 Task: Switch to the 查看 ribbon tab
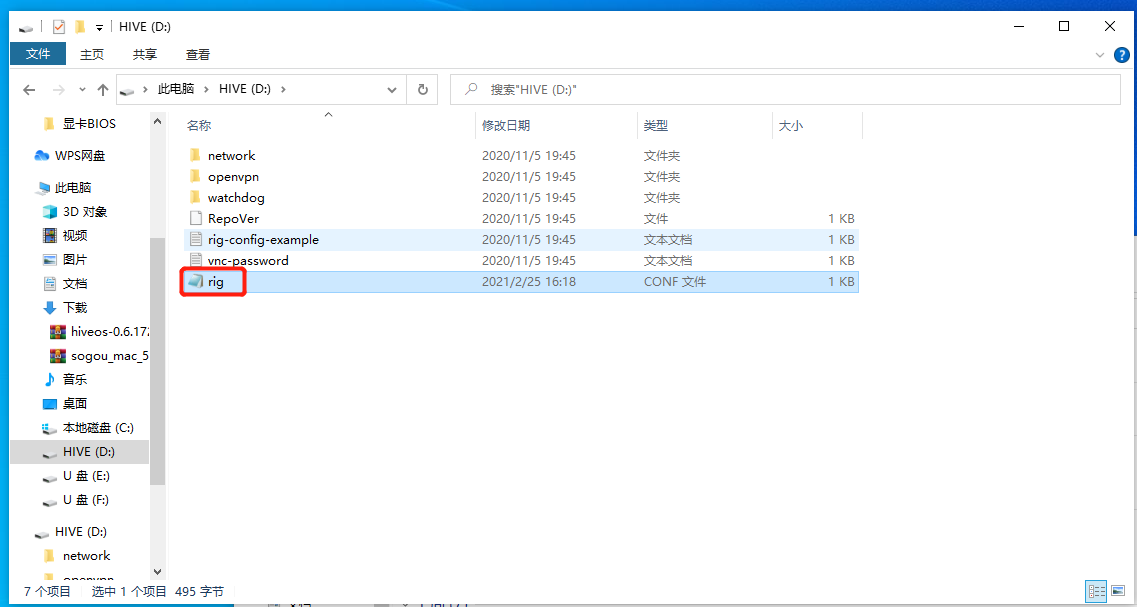197,54
